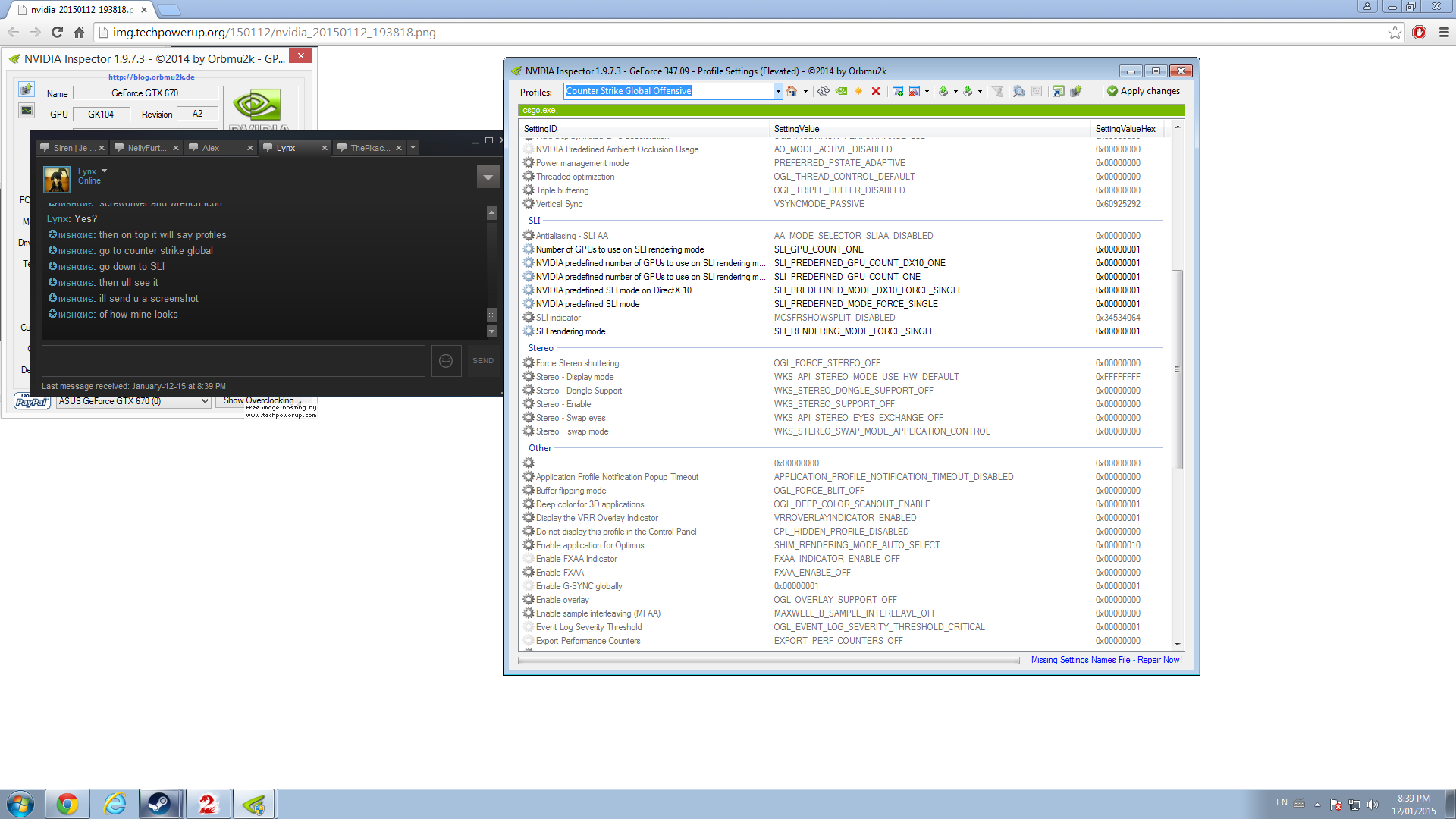Click the magnifier scan profiles icon
This screenshot has width=1456, height=819.
(1019, 91)
